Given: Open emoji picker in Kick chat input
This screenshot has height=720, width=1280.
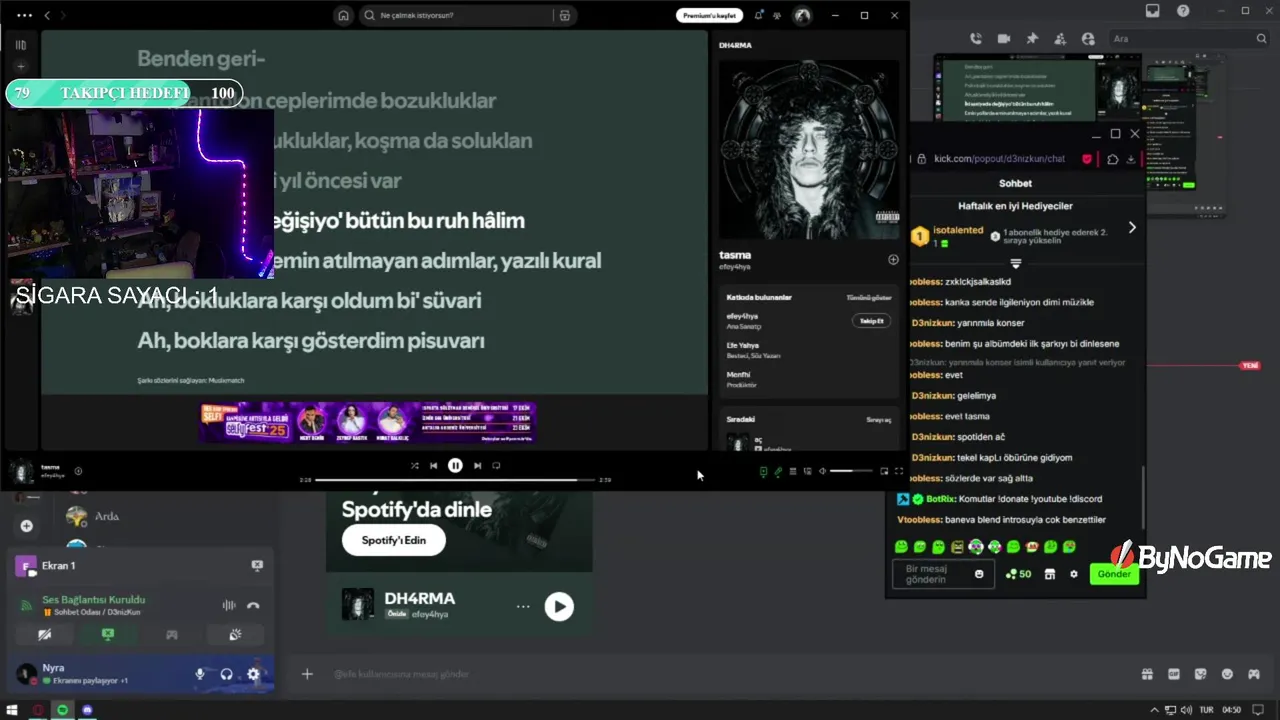Looking at the screenshot, I should pyautogui.click(x=979, y=574).
